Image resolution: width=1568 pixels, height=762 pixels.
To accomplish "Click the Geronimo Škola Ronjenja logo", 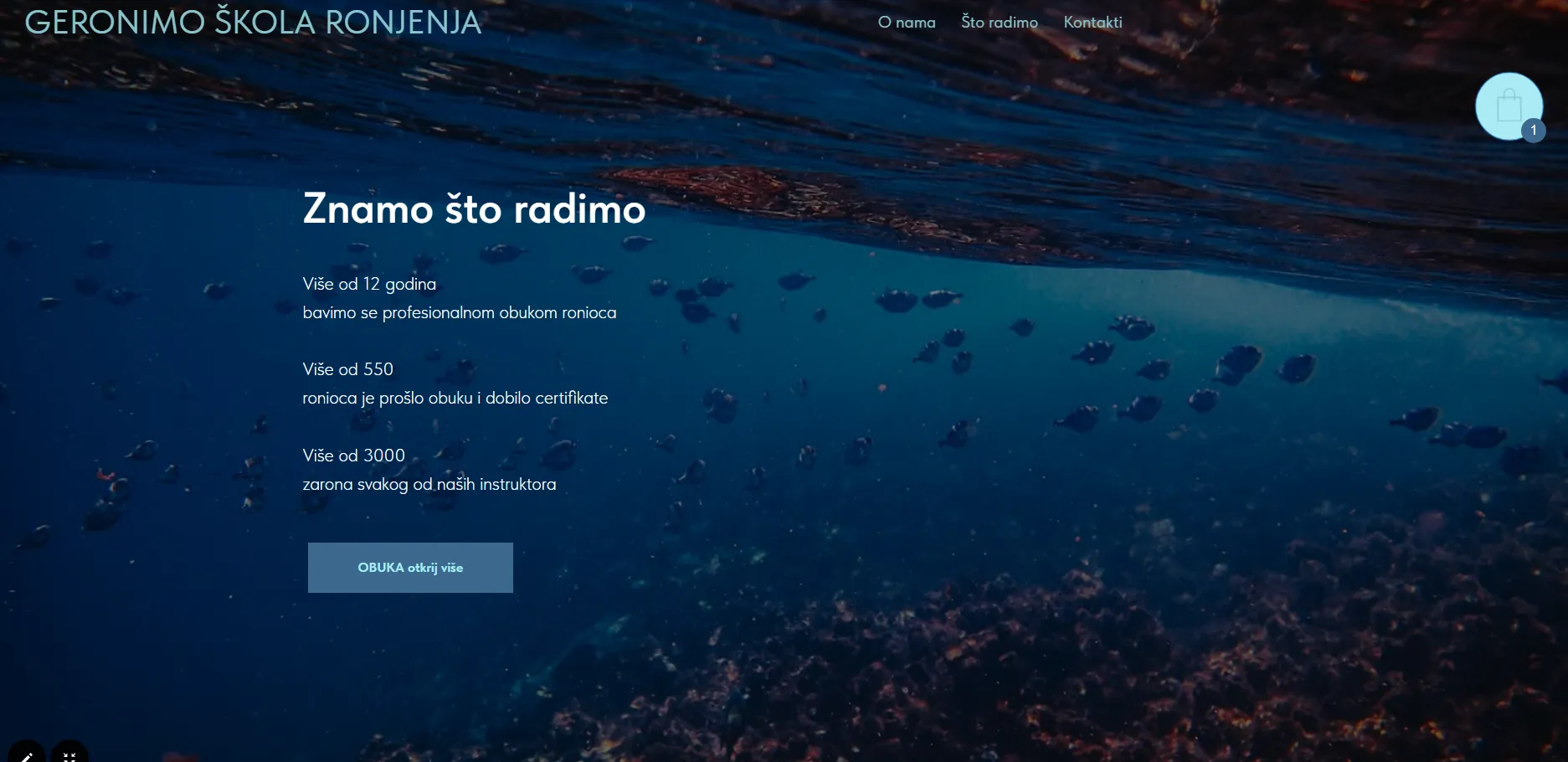I will [253, 23].
